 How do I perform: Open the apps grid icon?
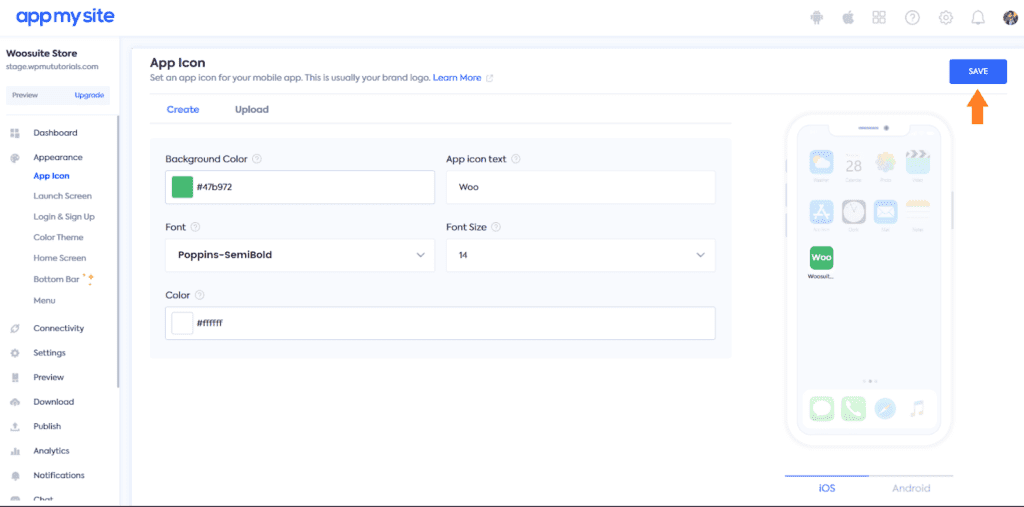pyautogui.click(x=879, y=18)
